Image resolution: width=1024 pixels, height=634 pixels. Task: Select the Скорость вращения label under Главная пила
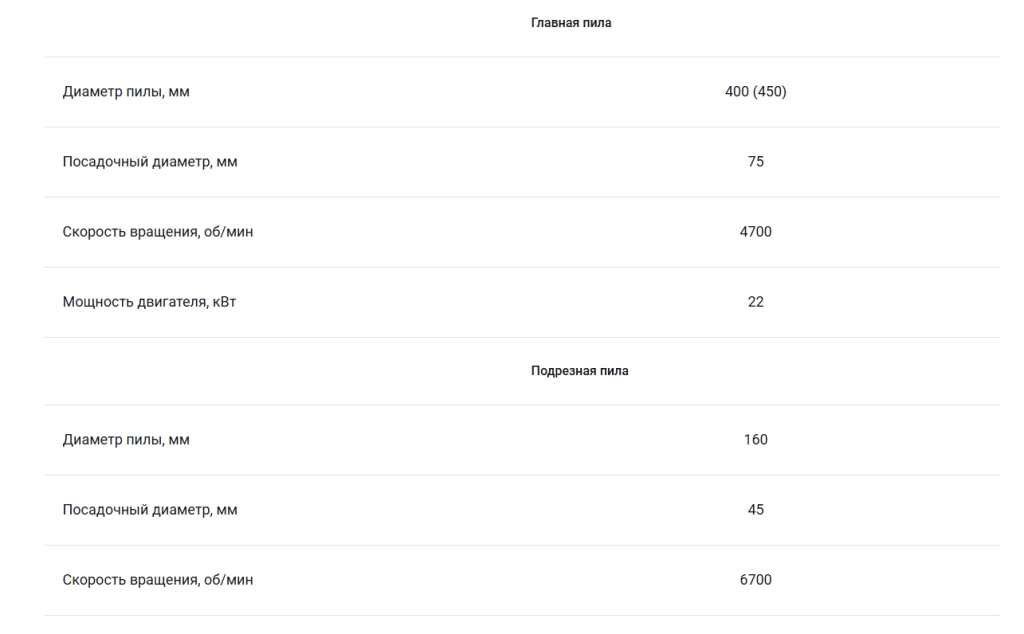[x=157, y=232]
